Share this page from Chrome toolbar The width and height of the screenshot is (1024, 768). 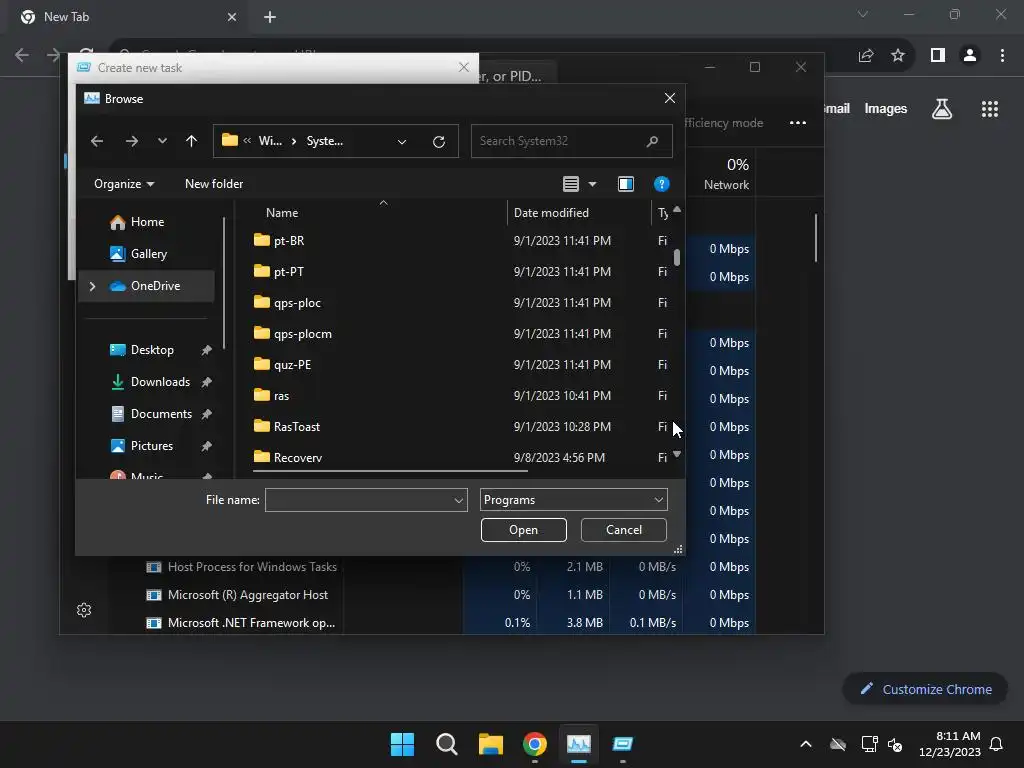click(866, 56)
